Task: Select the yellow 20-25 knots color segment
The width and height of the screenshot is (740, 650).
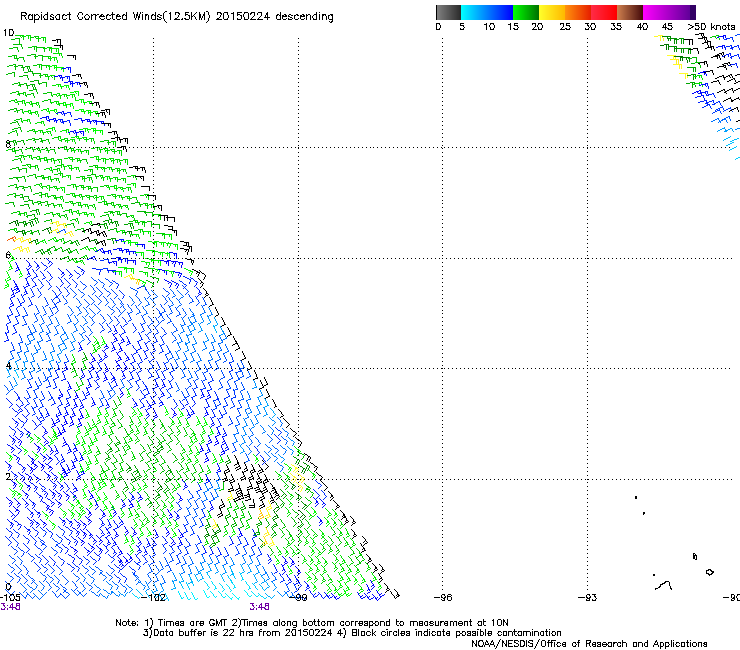Action: pos(552,12)
